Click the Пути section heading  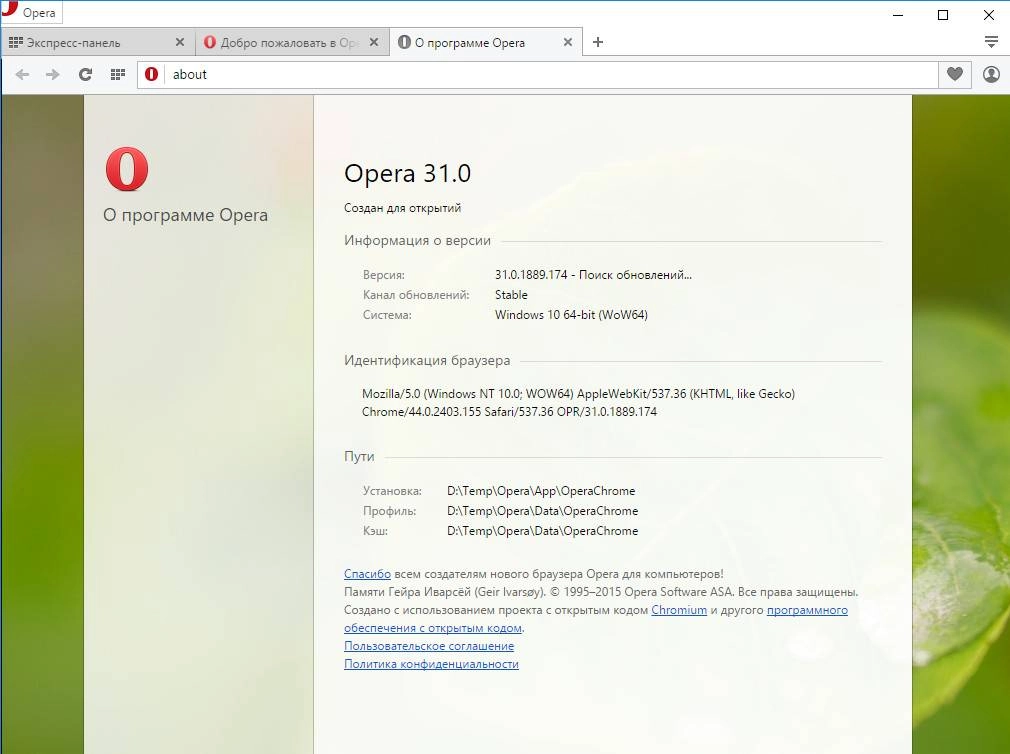(359, 457)
